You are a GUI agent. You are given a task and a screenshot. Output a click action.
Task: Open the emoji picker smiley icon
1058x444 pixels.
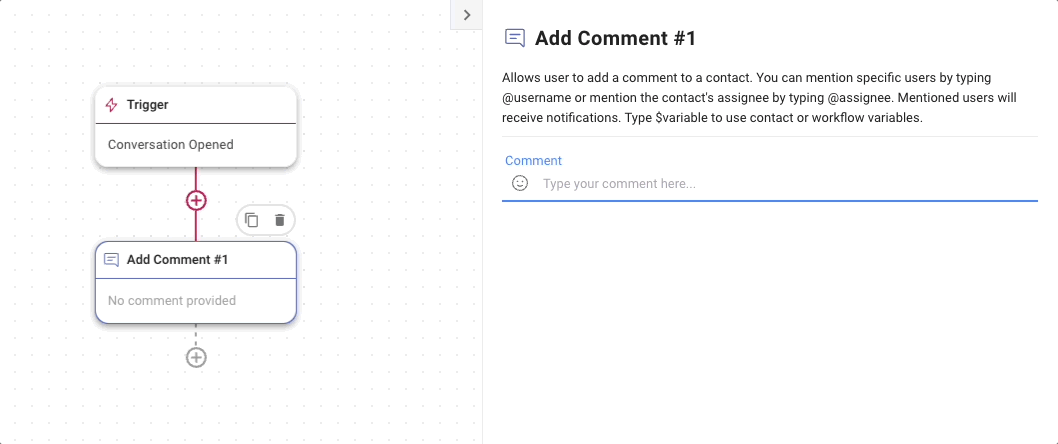pos(520,183)
